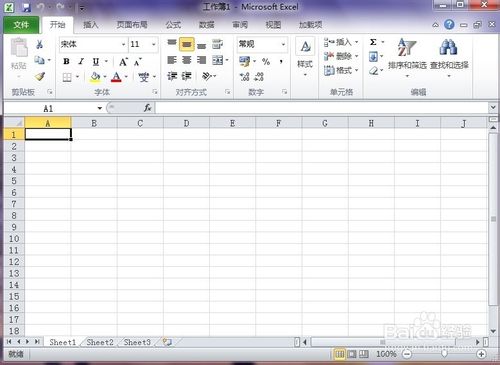This screenshot has height=365, width=500.
Task: Click the column D header
Action: tap(186, 123)
